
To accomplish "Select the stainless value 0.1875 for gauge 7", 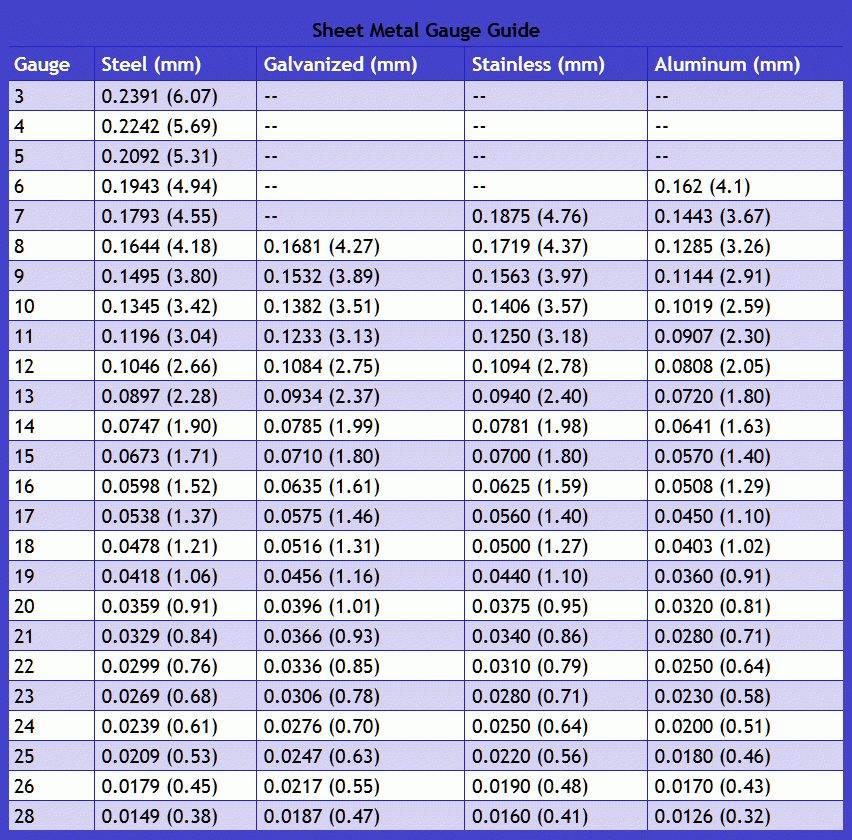I will [525, 216].
